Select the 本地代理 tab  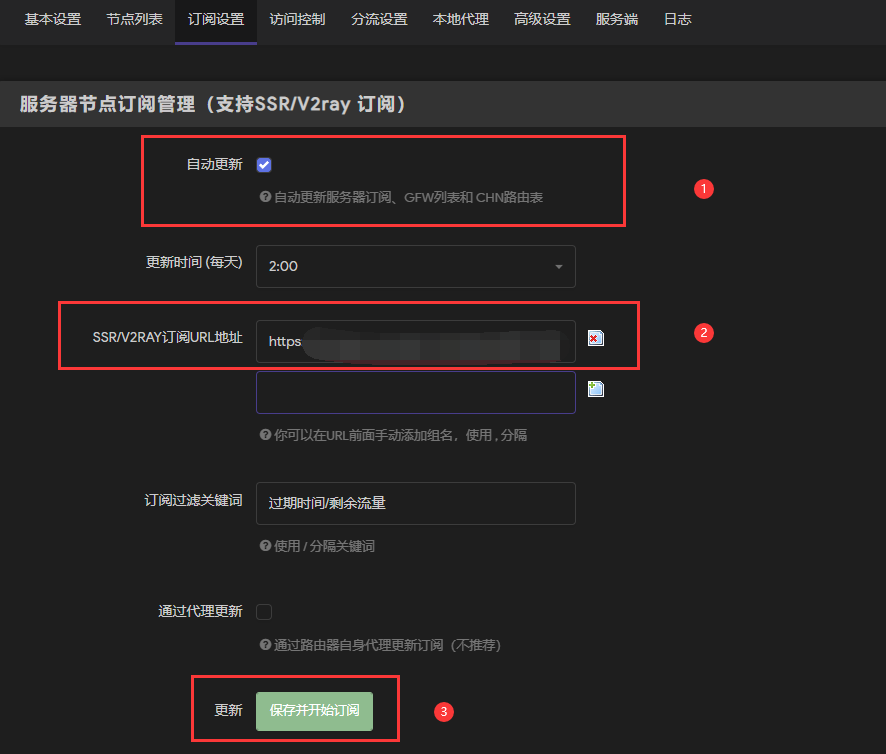(461, 19)
